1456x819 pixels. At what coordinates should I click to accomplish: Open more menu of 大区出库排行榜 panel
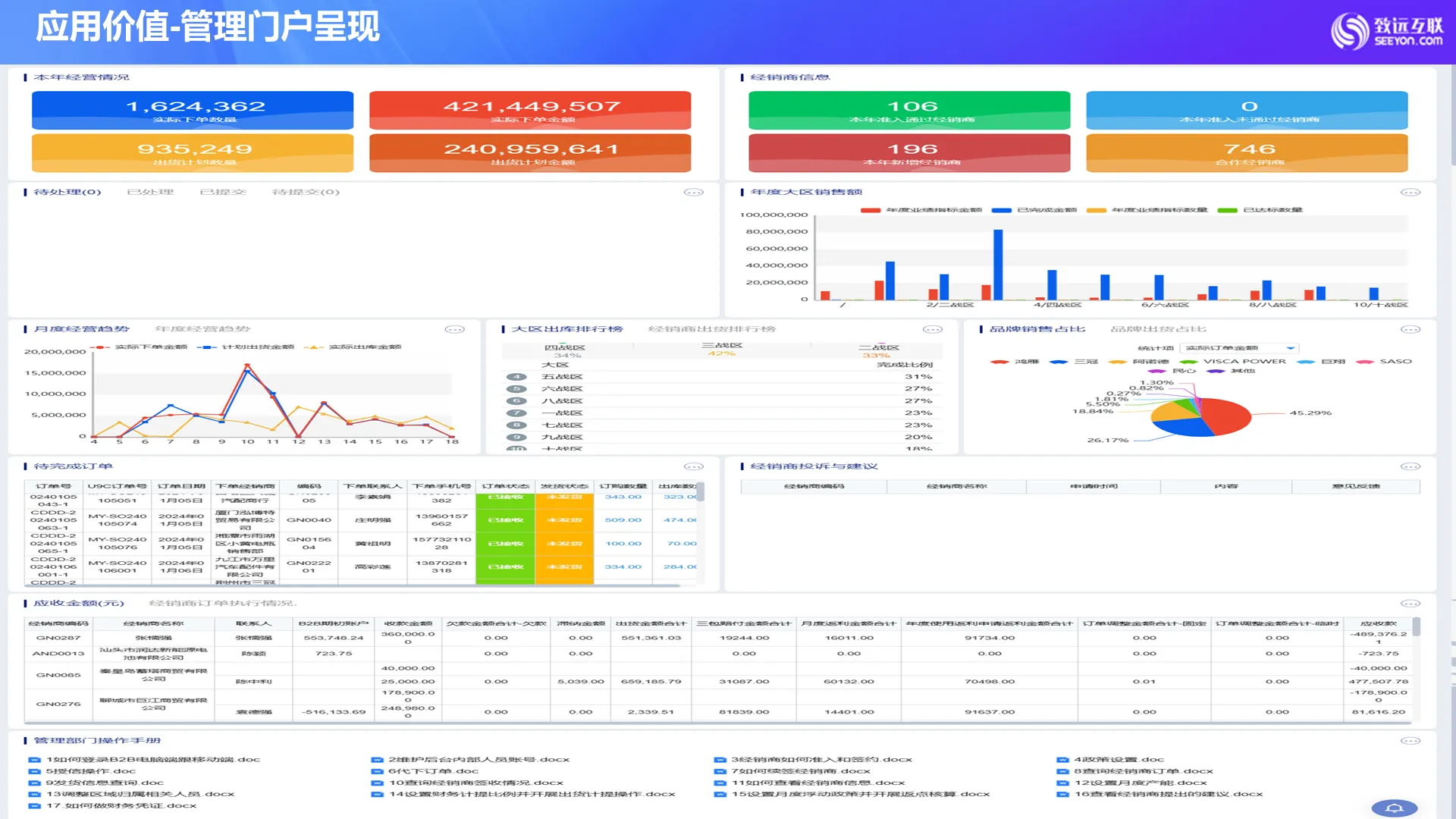(932, 330)
